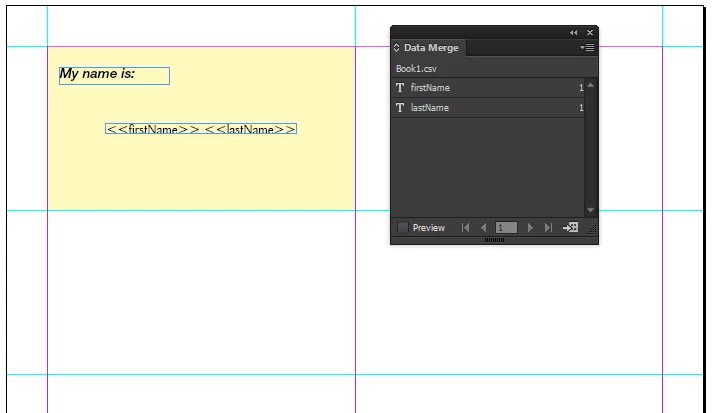The width and height of the screenshot is (712, 413).
Task: Switch to the Data Merge tab
Action: tap(431, 48)
